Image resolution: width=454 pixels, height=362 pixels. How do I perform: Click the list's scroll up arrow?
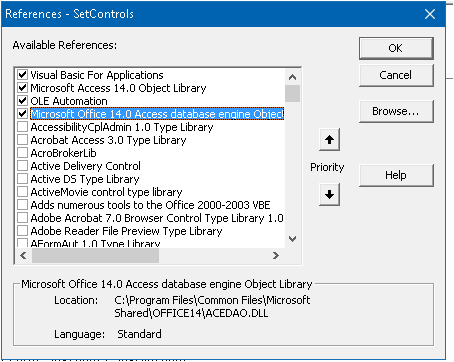(293, 77)
